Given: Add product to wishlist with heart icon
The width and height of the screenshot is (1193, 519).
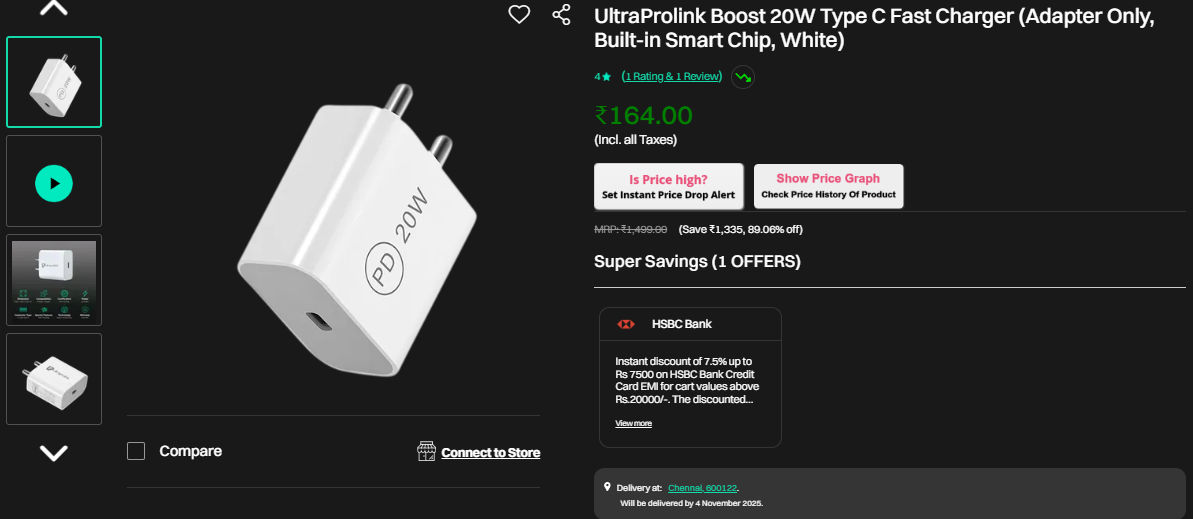Looking at the screenshot, I should (x=519, y=15).
